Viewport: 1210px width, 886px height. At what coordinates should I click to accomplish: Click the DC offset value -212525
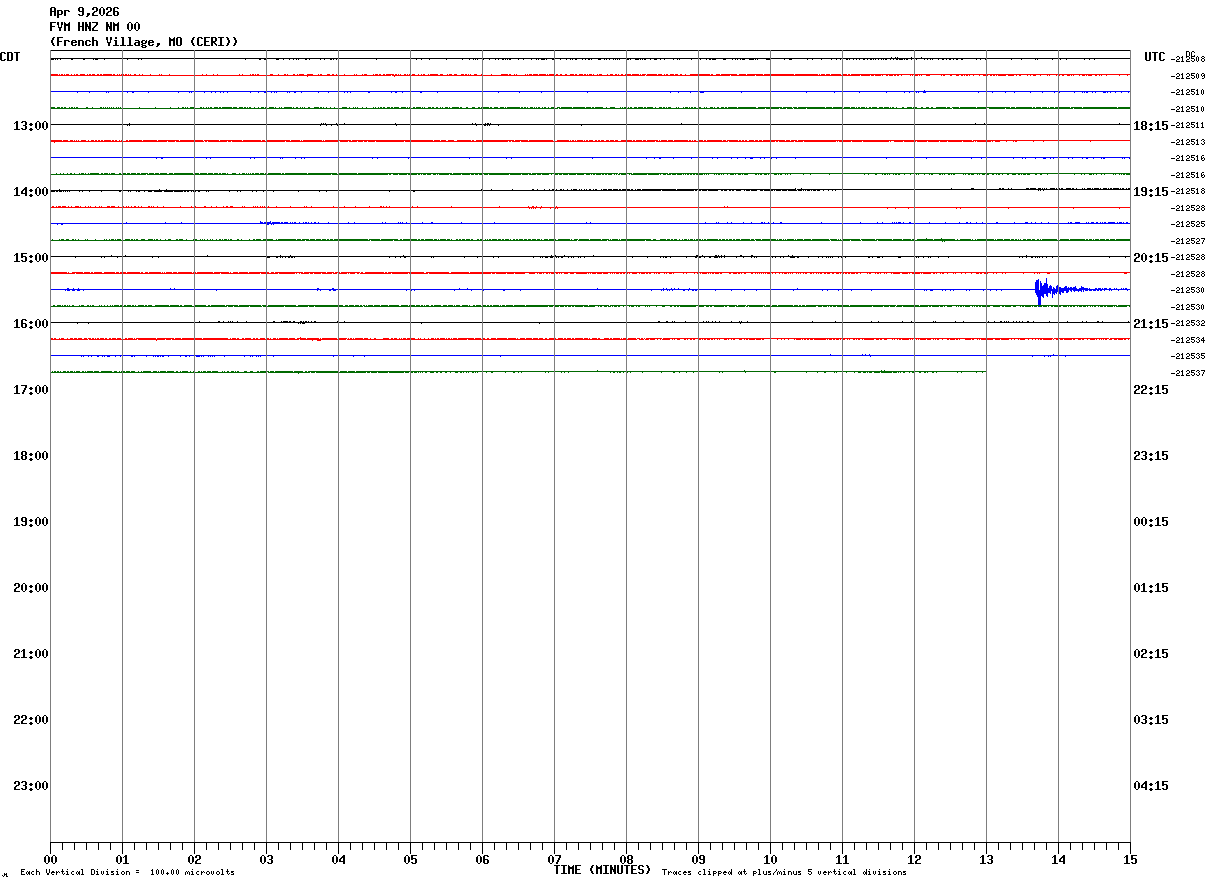click(1189, 224)
